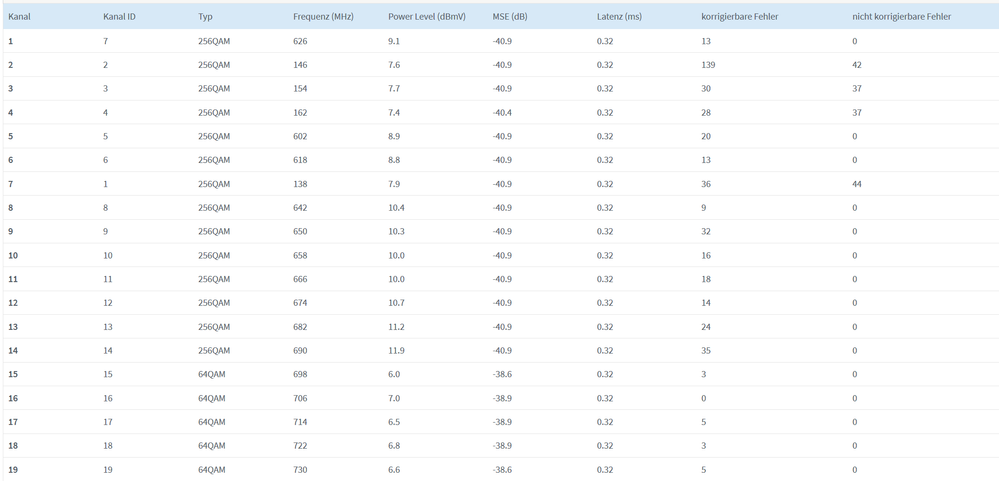Click the Typ column header

(x=205, y=17)
